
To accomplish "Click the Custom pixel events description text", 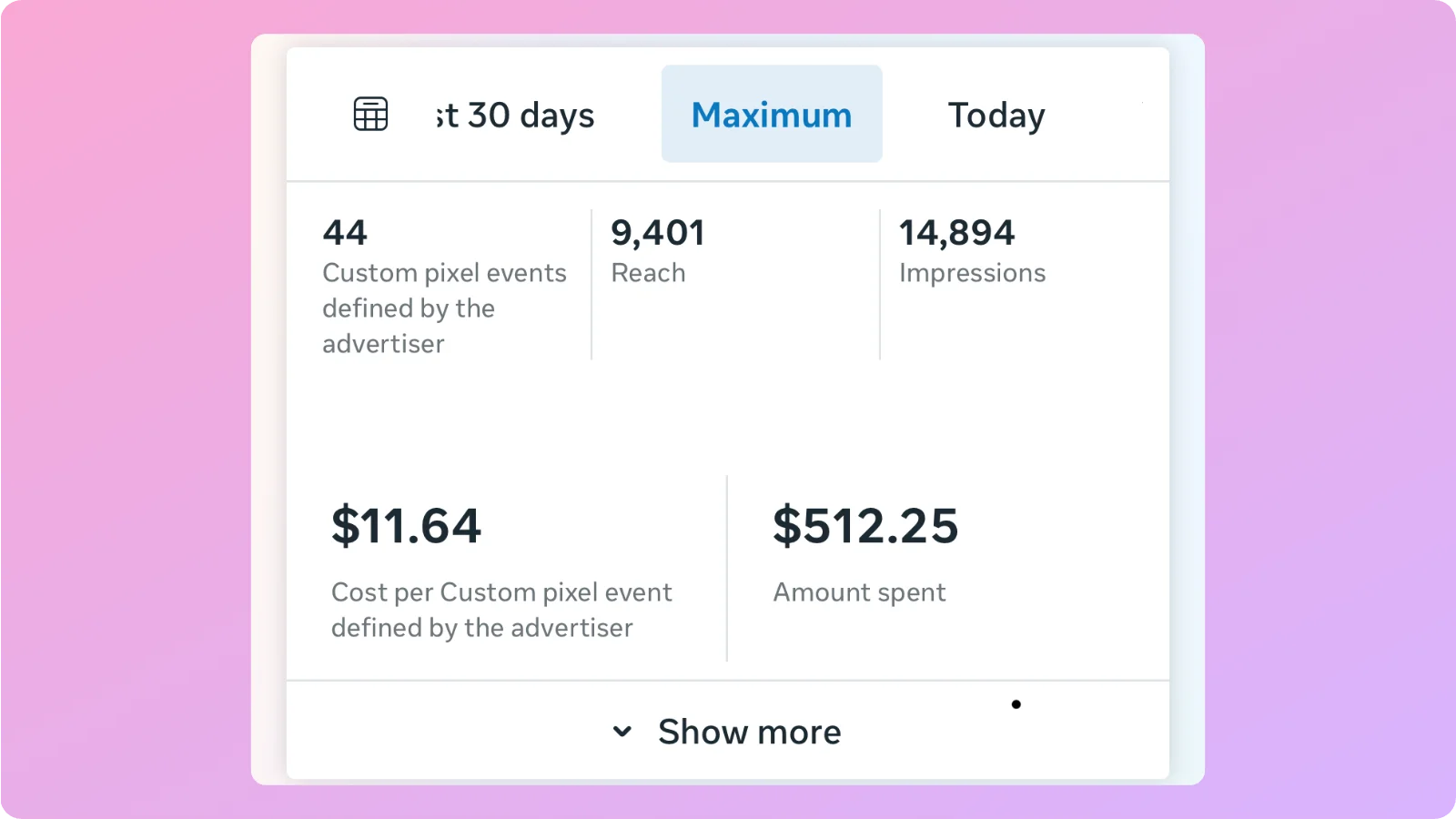I will click(x=444, y=308).
